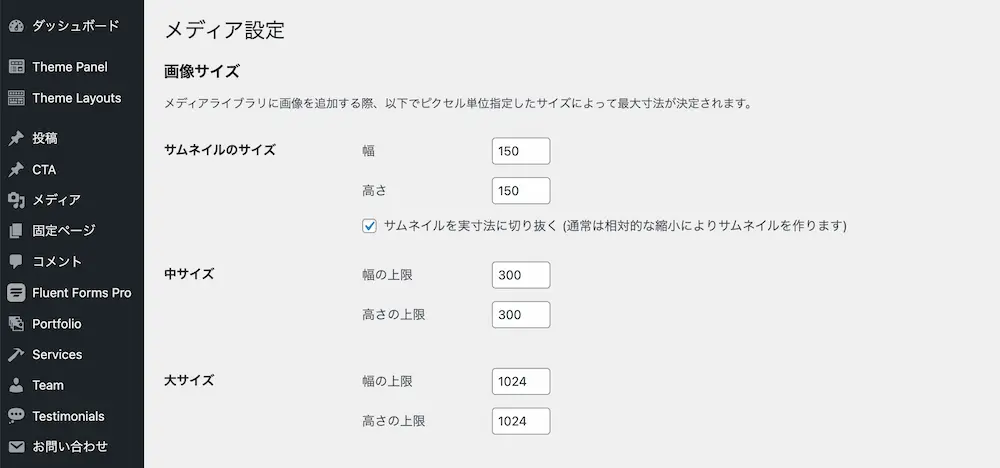Click the Dashboard gauge icon
1000x468 pixels.
click(x=15, y=25)
